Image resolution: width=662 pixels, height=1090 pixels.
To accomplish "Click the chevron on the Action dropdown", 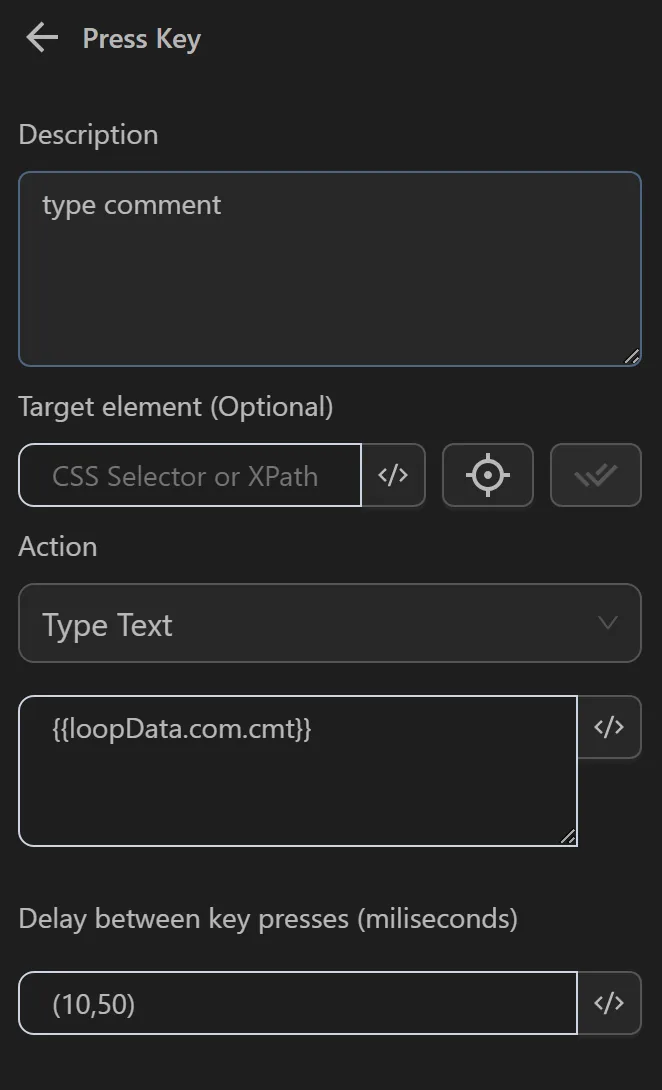I will point(608,623).
